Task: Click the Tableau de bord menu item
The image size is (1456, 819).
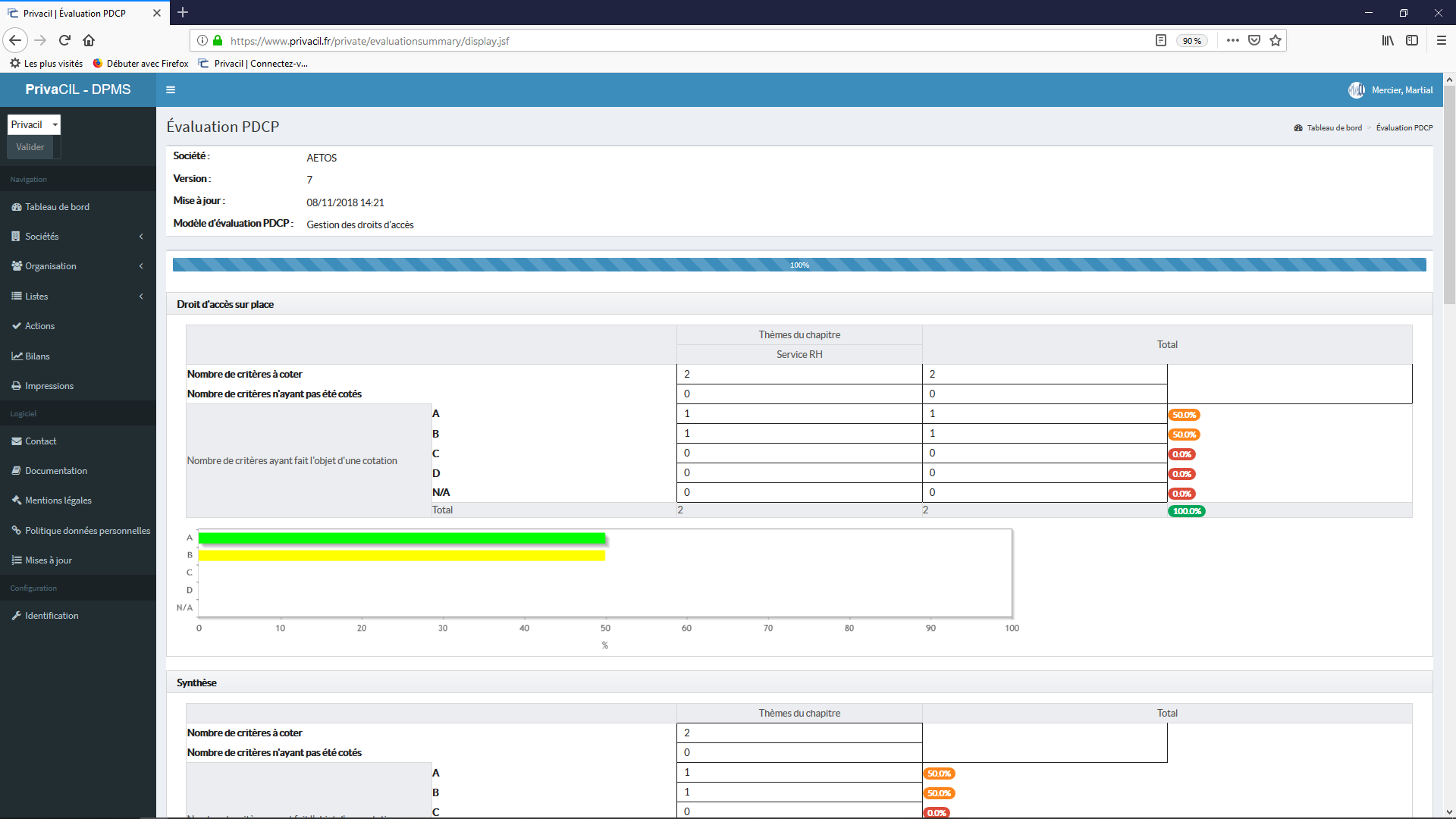Action: click(x=57, y=207)
